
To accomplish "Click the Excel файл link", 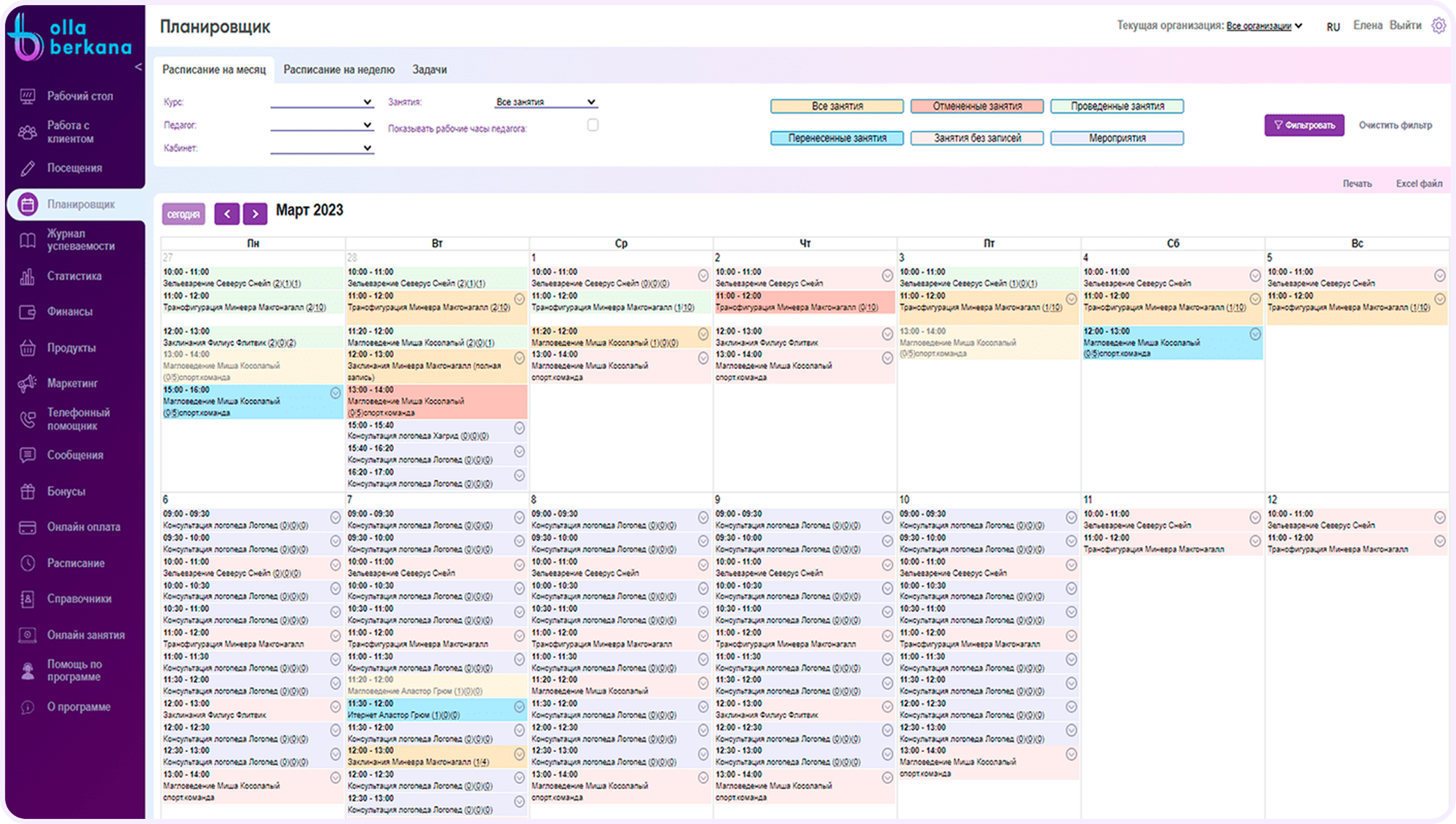I will 1419,183.
